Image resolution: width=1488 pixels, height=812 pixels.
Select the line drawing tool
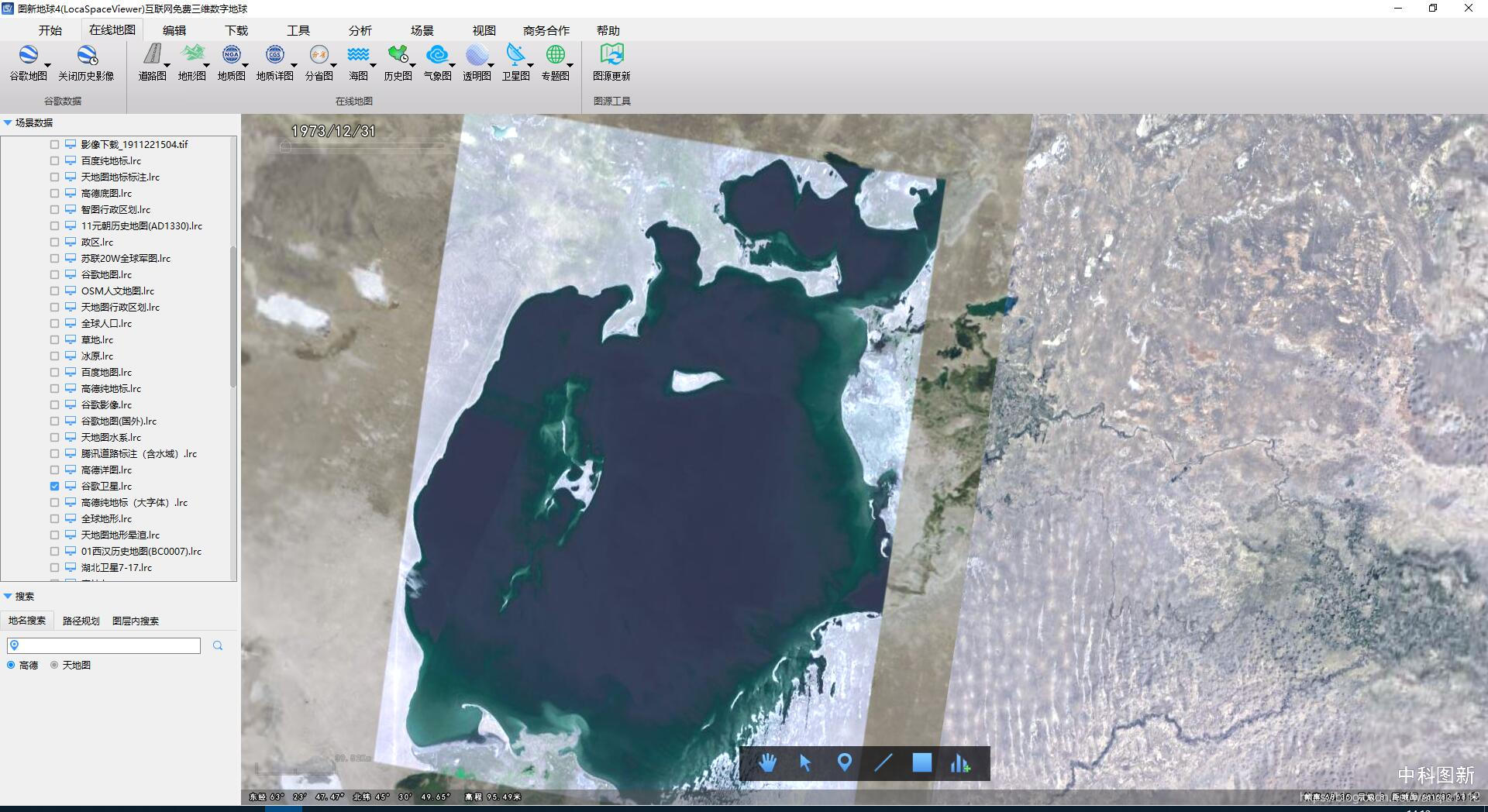[883, 763]
